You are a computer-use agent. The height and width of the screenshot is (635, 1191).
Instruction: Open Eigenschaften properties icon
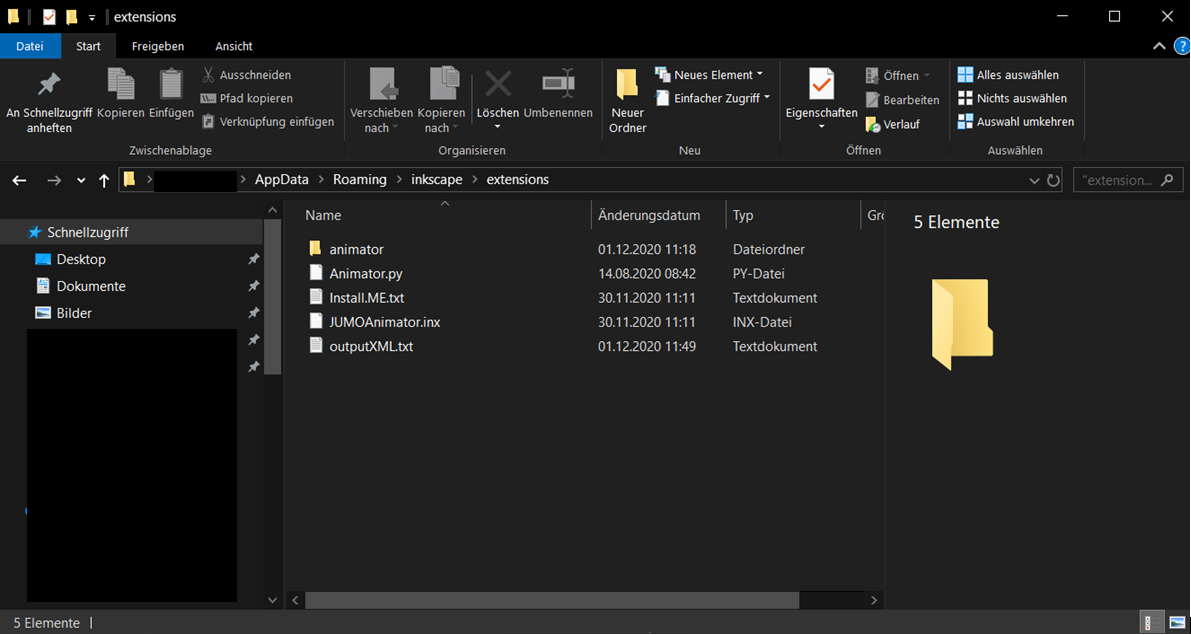(x=821, y=86)
